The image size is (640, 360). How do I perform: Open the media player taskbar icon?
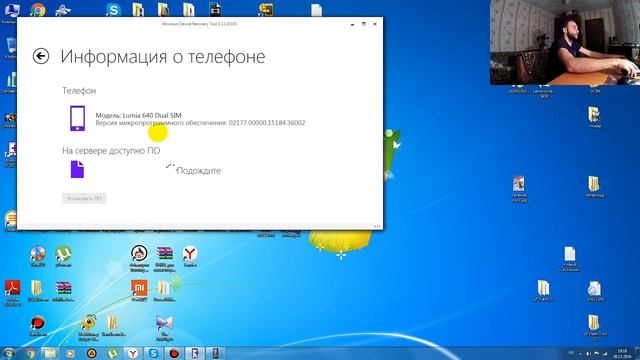[70, 353]
